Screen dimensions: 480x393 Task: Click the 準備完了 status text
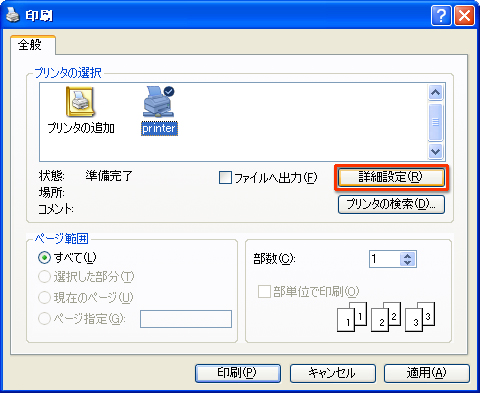[109, 176]
